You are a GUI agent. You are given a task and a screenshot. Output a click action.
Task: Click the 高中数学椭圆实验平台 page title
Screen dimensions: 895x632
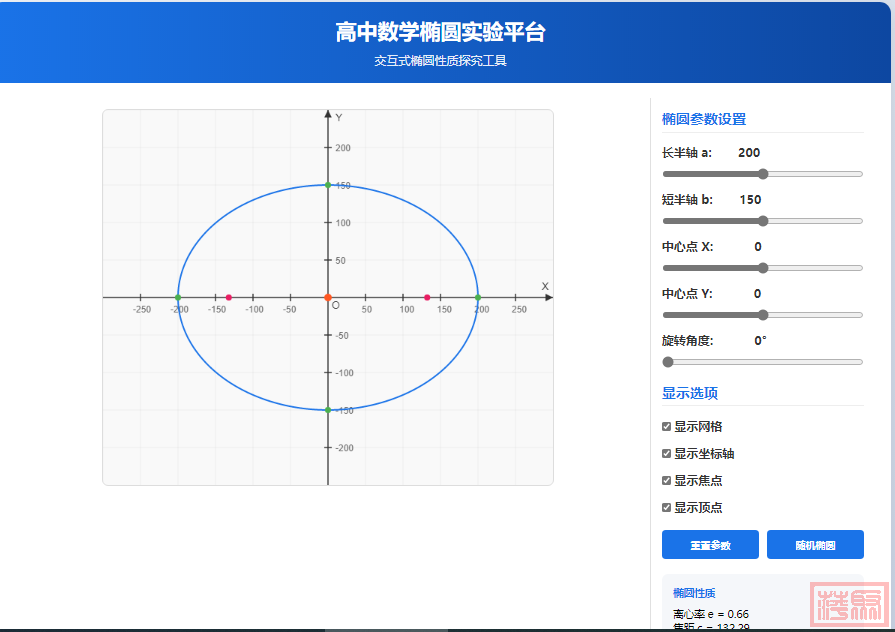click(x=441, y=33)
